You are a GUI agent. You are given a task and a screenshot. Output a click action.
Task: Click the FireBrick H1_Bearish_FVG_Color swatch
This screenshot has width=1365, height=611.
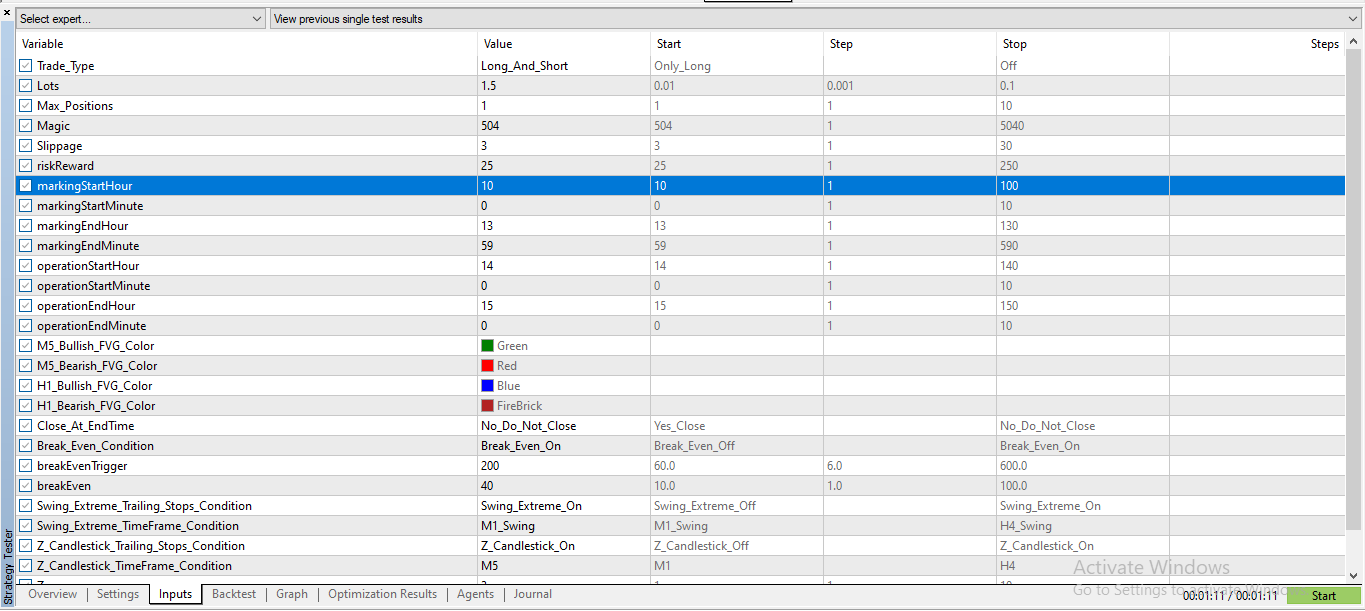click(x=485, y=405)
